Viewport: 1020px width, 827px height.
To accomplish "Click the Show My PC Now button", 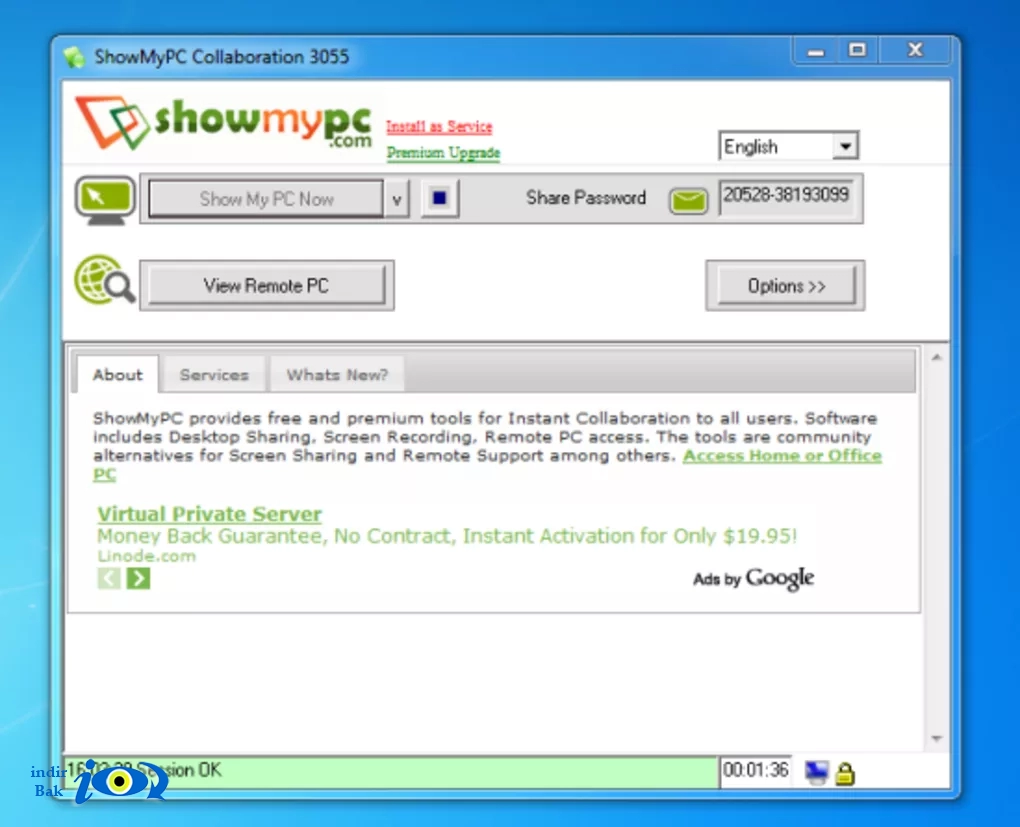I will coord(266,198).
